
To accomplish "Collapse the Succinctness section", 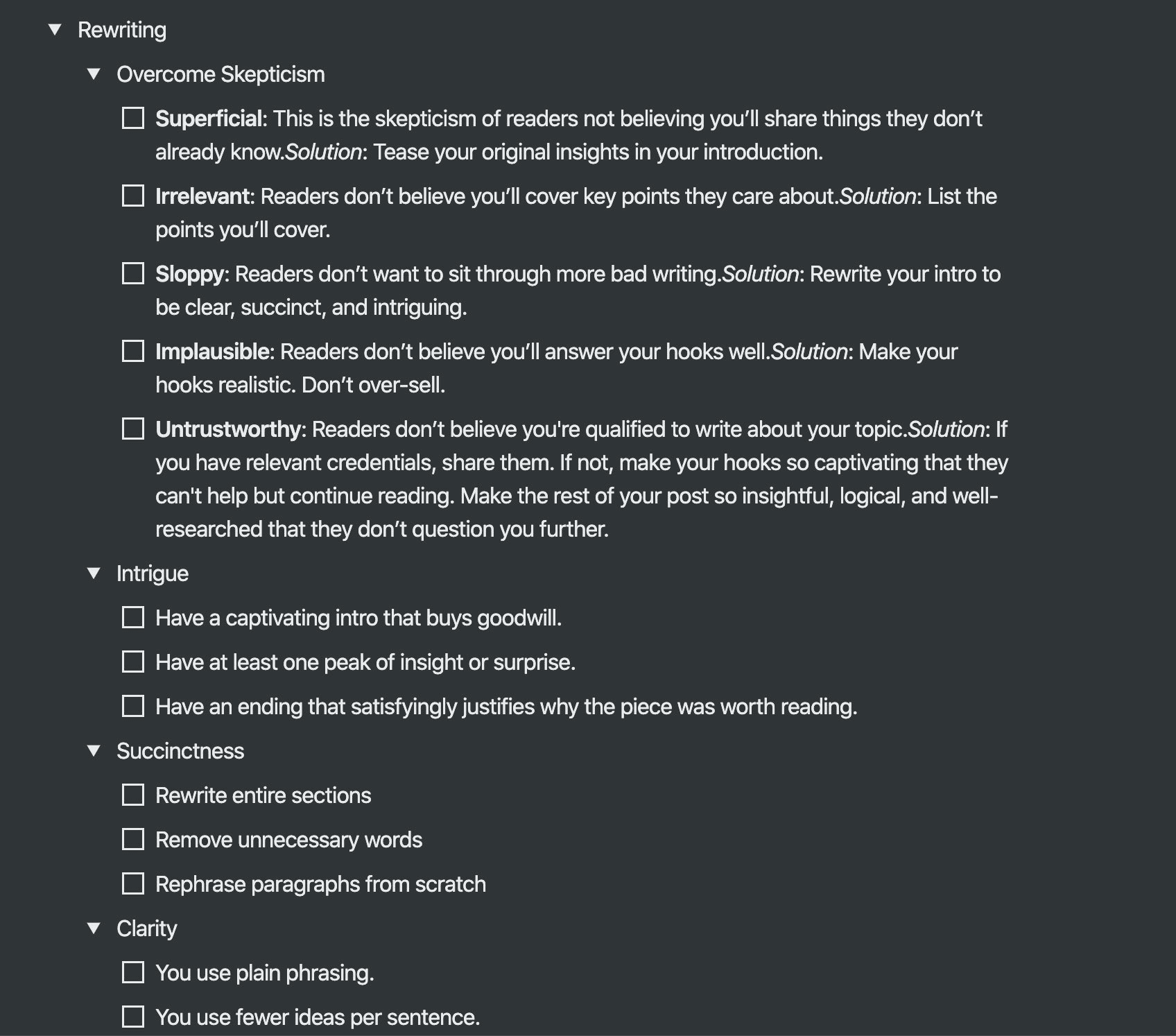I will [94, 751].
